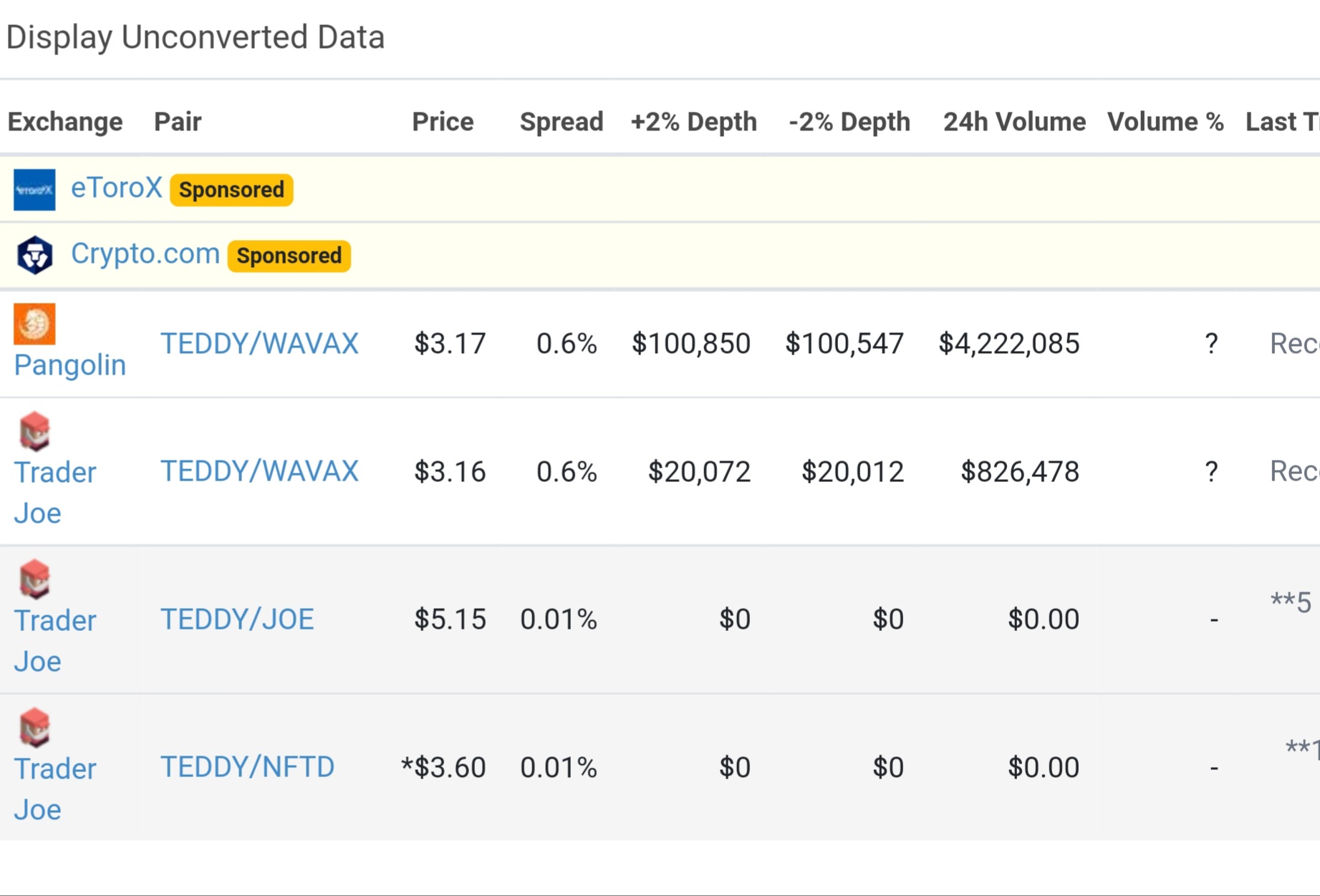
Task: Click the $20,012 depth value
Action: [852, 472]
